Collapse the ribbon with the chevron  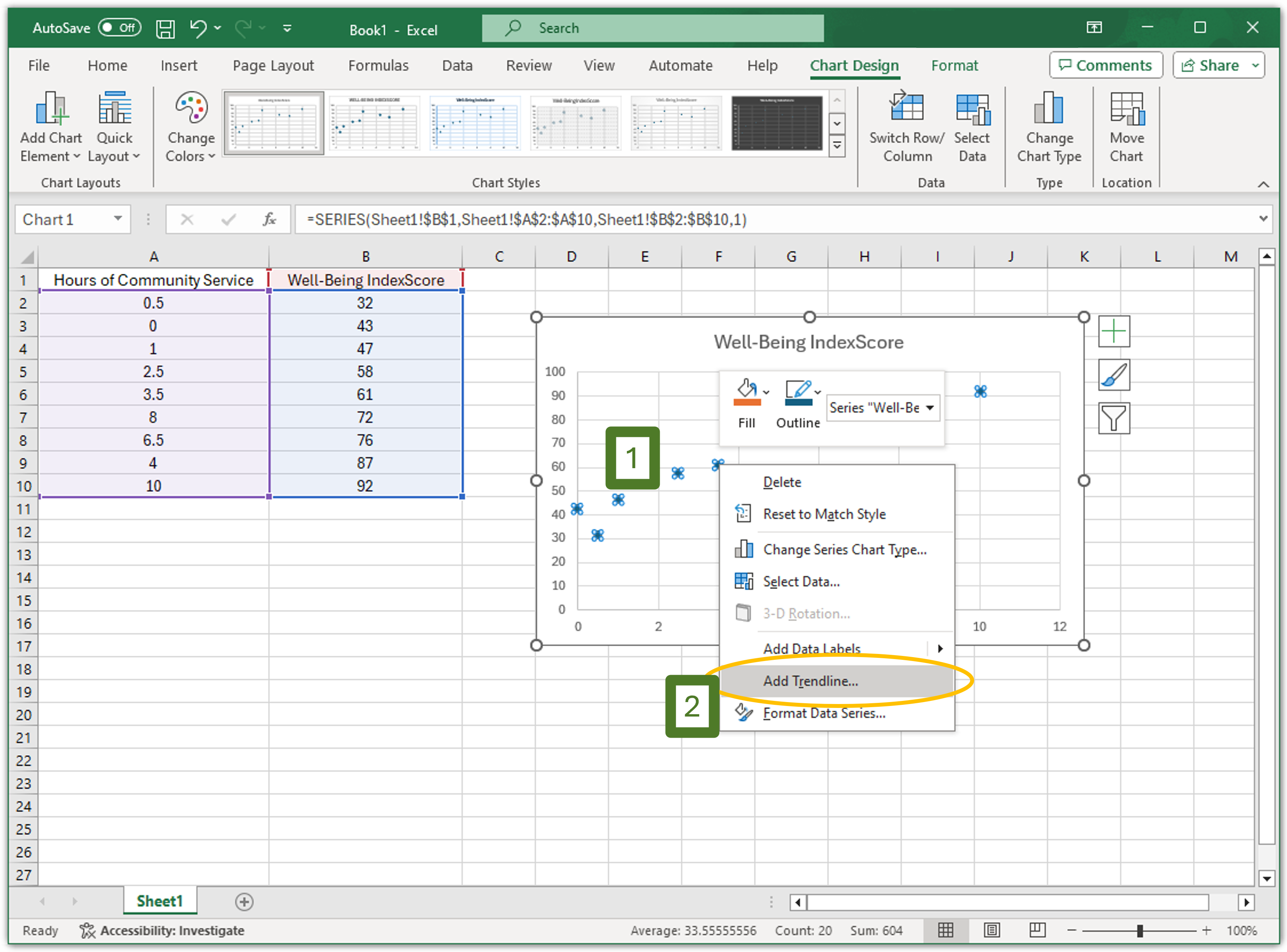click(1264, 184)
